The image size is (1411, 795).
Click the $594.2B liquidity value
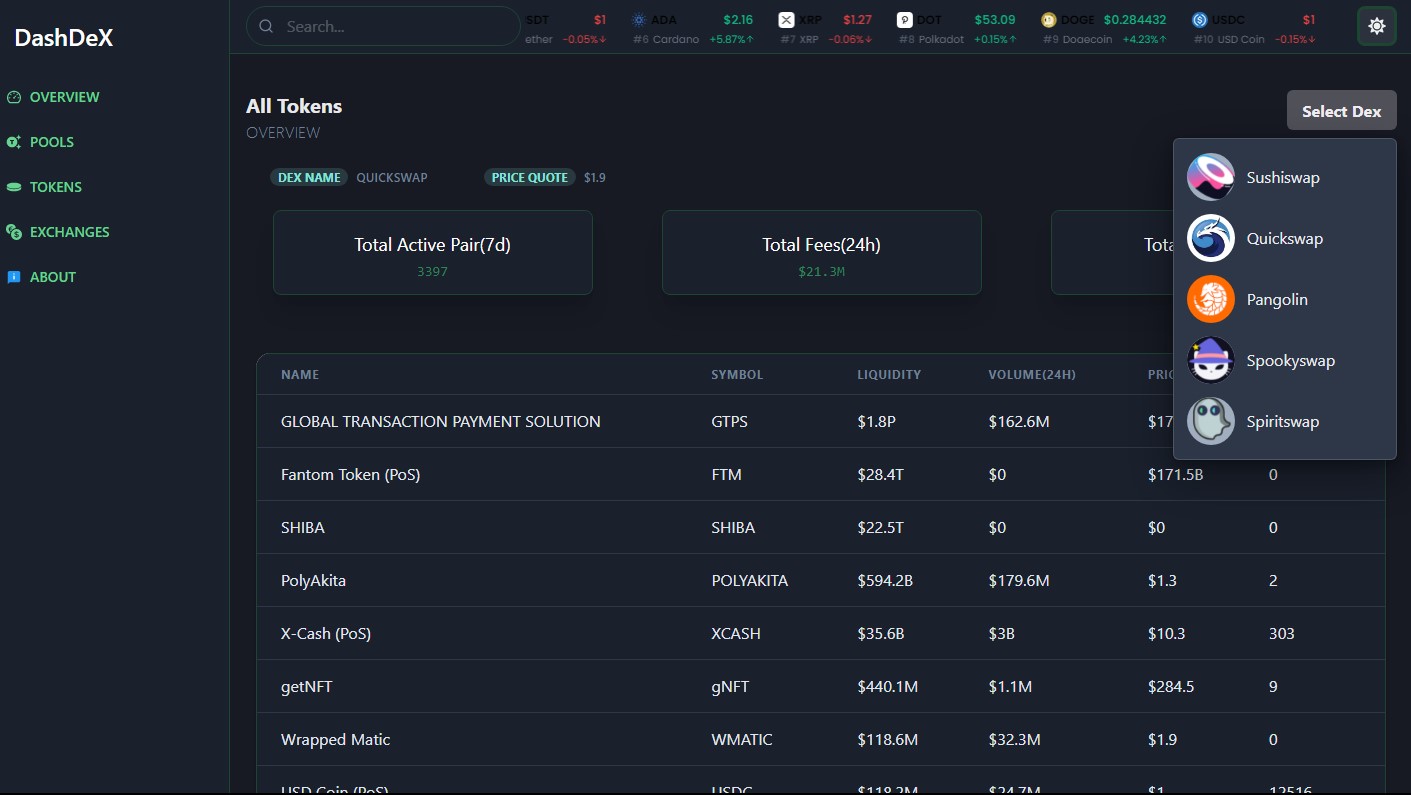(x=885, y=581)
